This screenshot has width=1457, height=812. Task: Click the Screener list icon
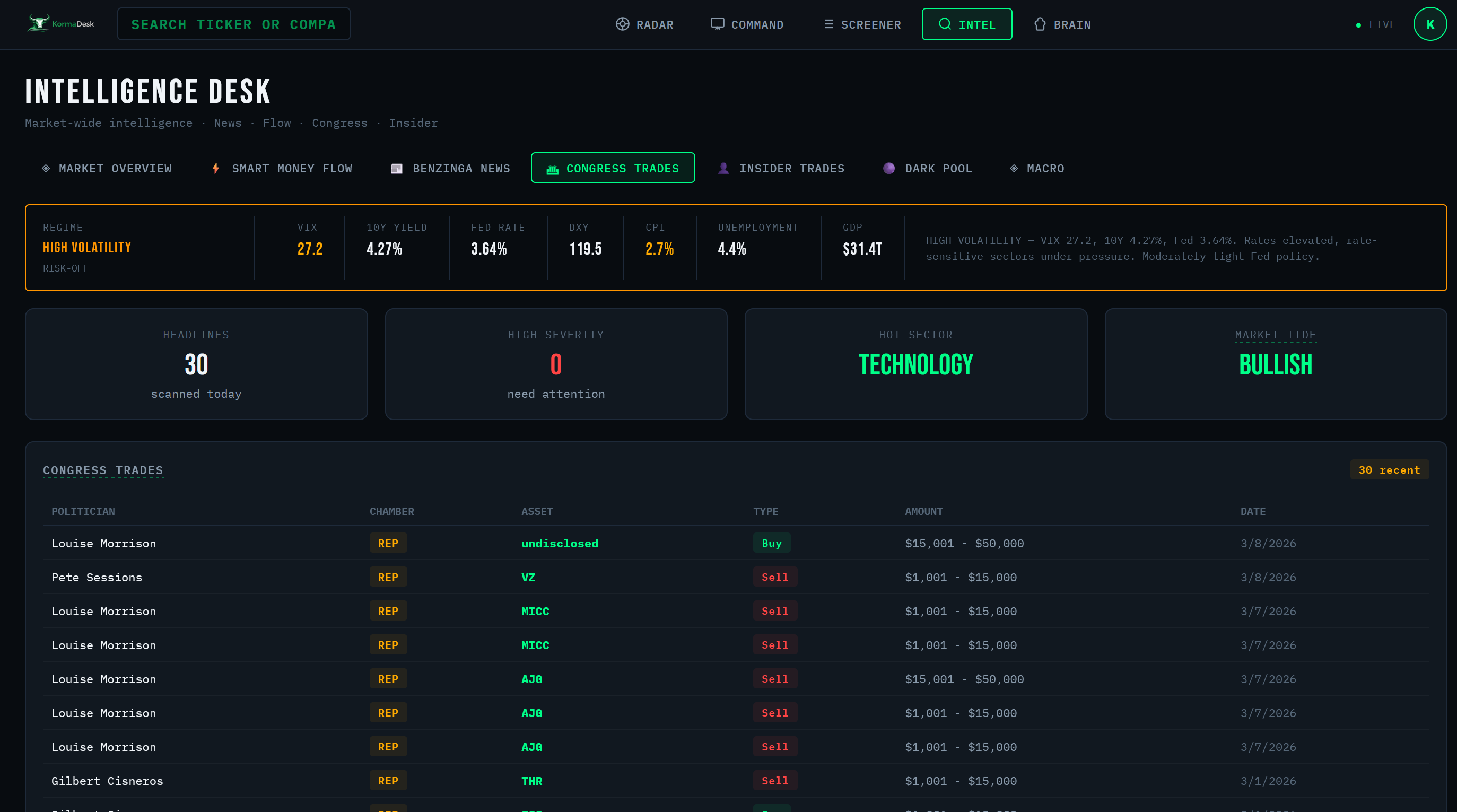[x=828, y=24]
